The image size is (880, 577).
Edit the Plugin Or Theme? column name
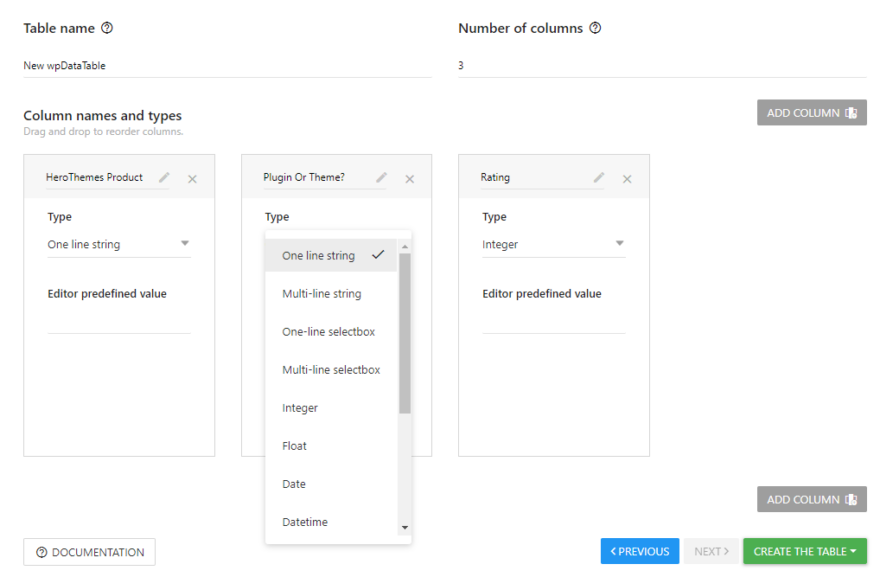coord(380,177)
